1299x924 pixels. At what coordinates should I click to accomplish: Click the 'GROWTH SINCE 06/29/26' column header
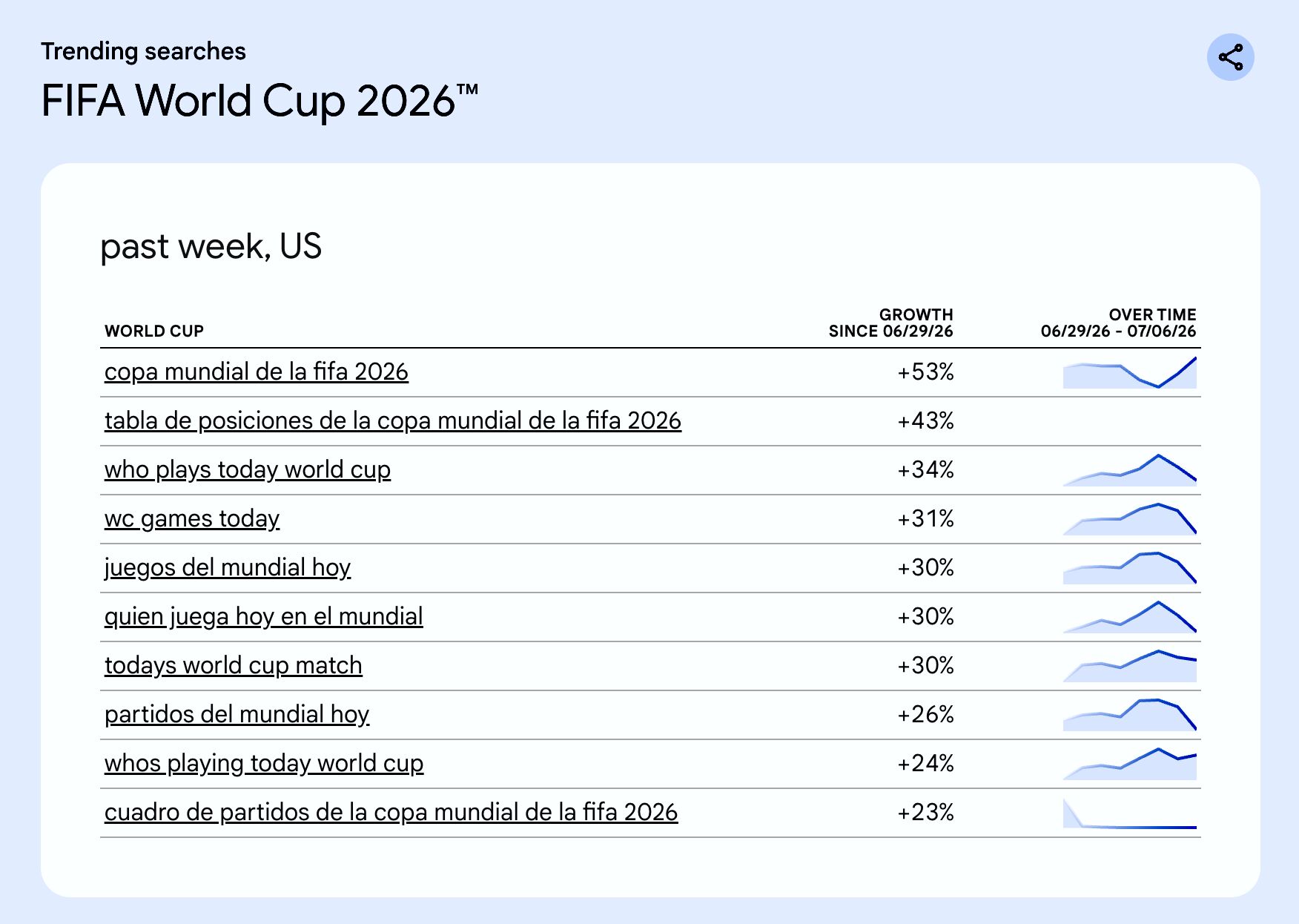(x=891, y=323)
